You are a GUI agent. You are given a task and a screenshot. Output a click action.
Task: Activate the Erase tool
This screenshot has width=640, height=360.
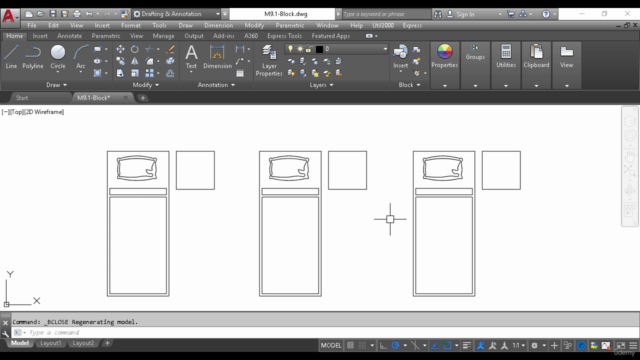coord(170,49)
